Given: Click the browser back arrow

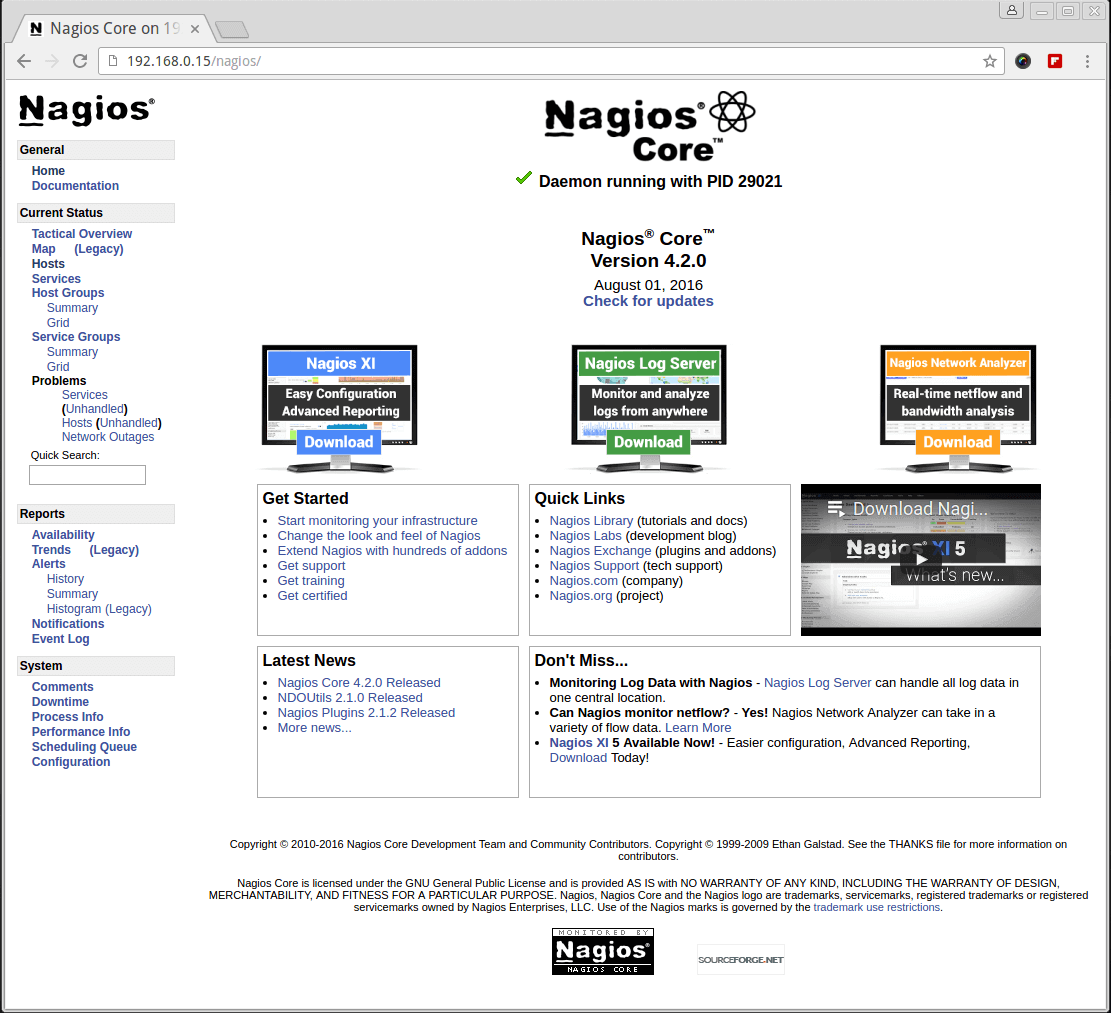Looking at the screenshot, I should (x=24, y=61).
